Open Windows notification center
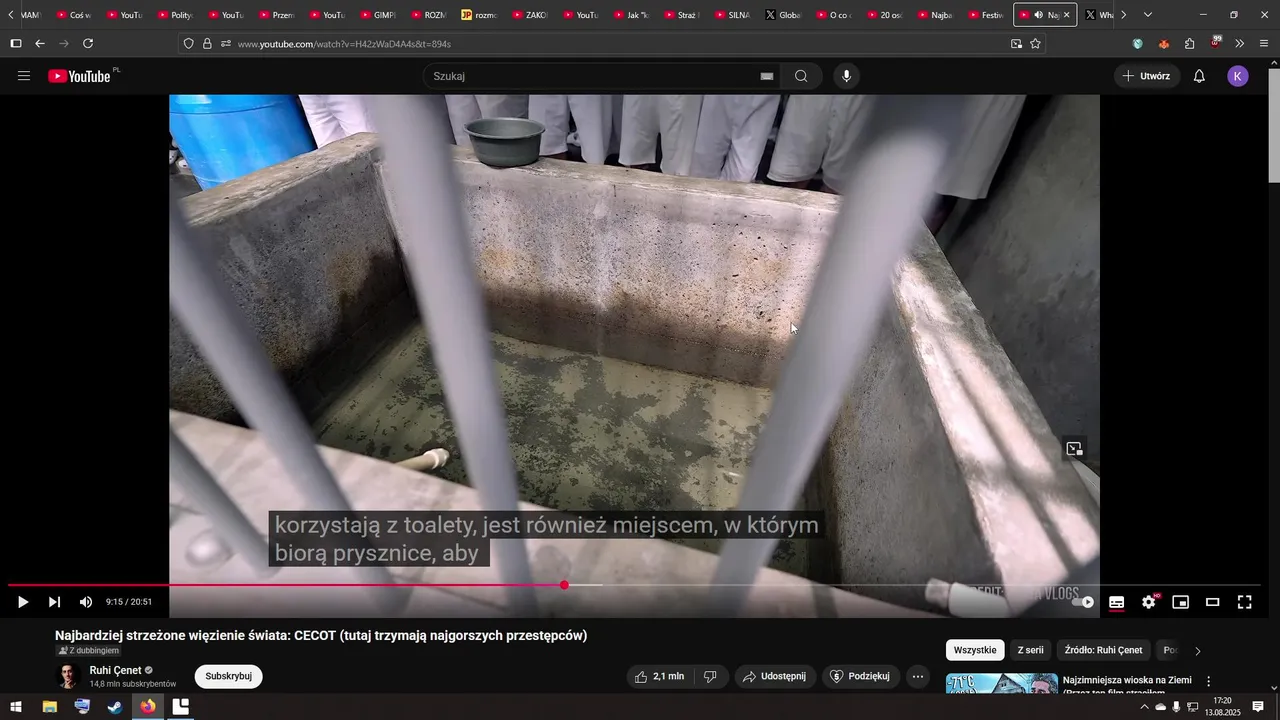 (x=1258, y=707)
